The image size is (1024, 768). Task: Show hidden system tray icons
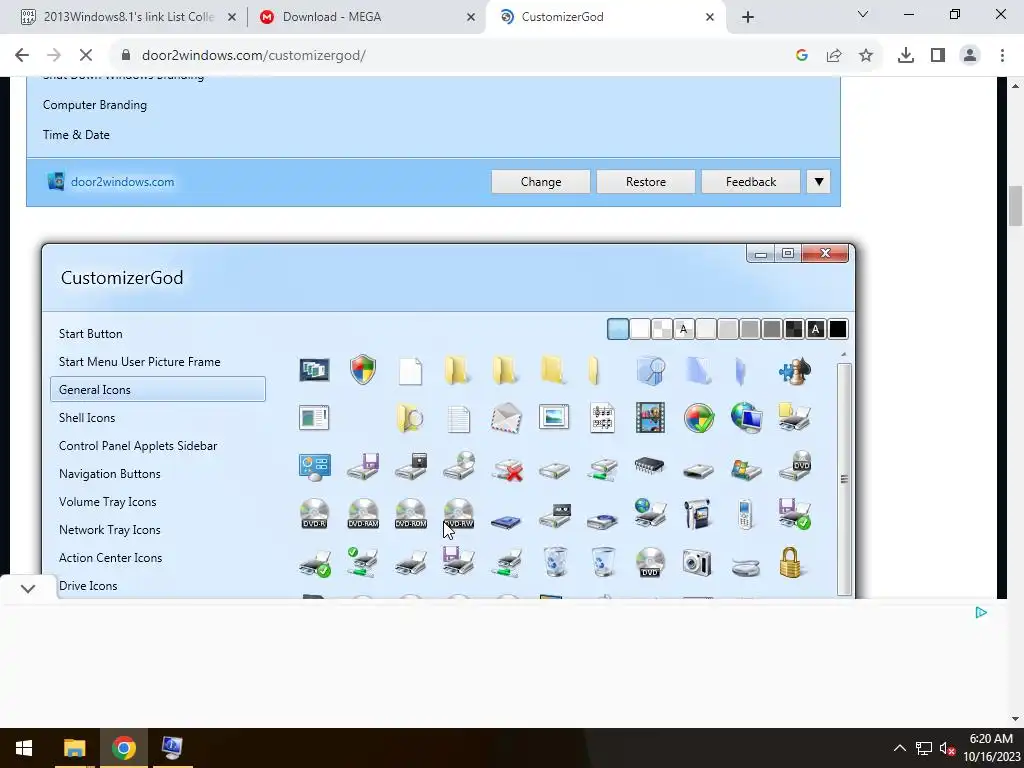pos(899,748)
